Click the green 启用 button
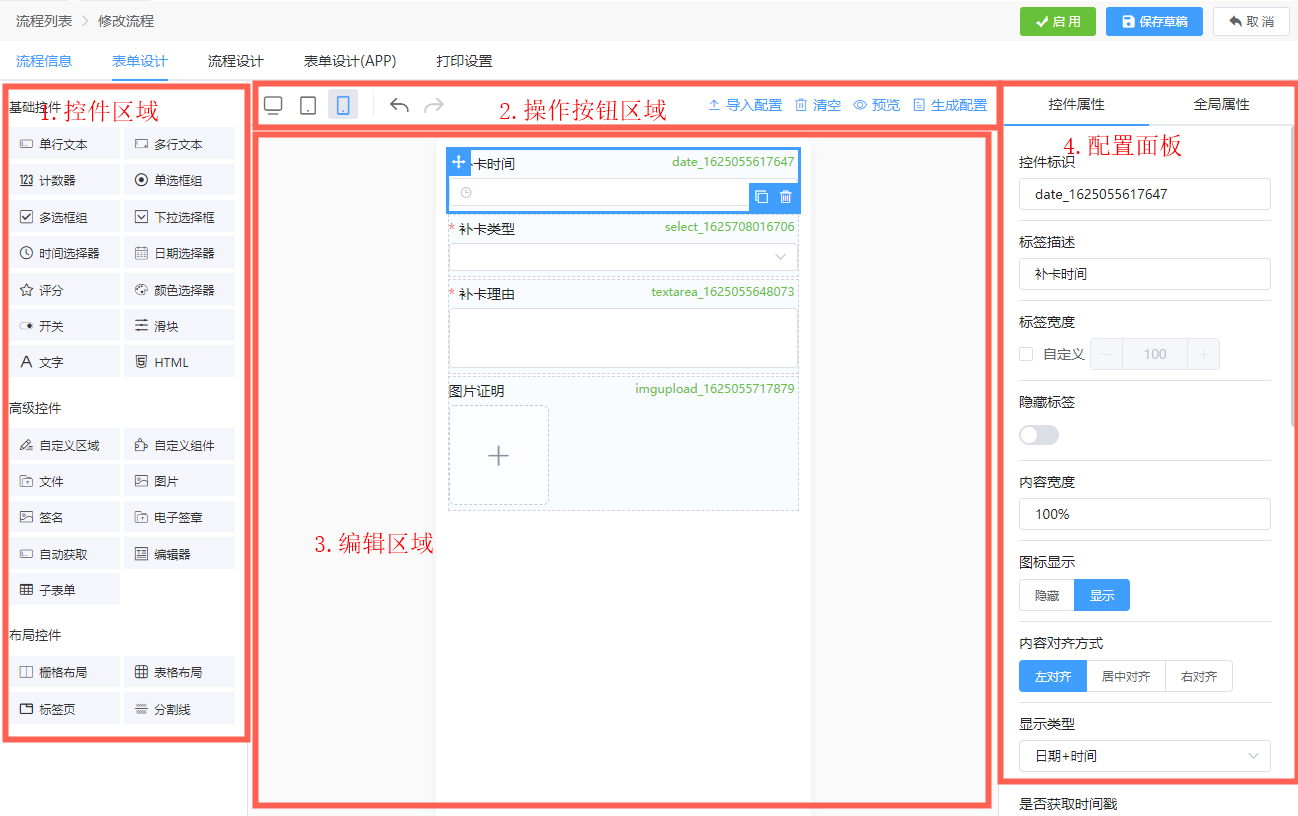 click(x=1058, y=21)
